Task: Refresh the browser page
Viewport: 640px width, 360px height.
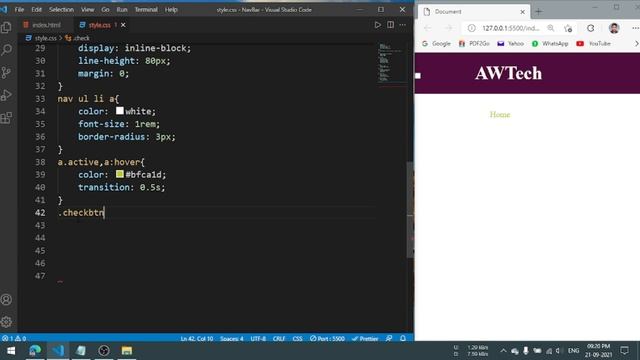Action: (x=591, y=28)
